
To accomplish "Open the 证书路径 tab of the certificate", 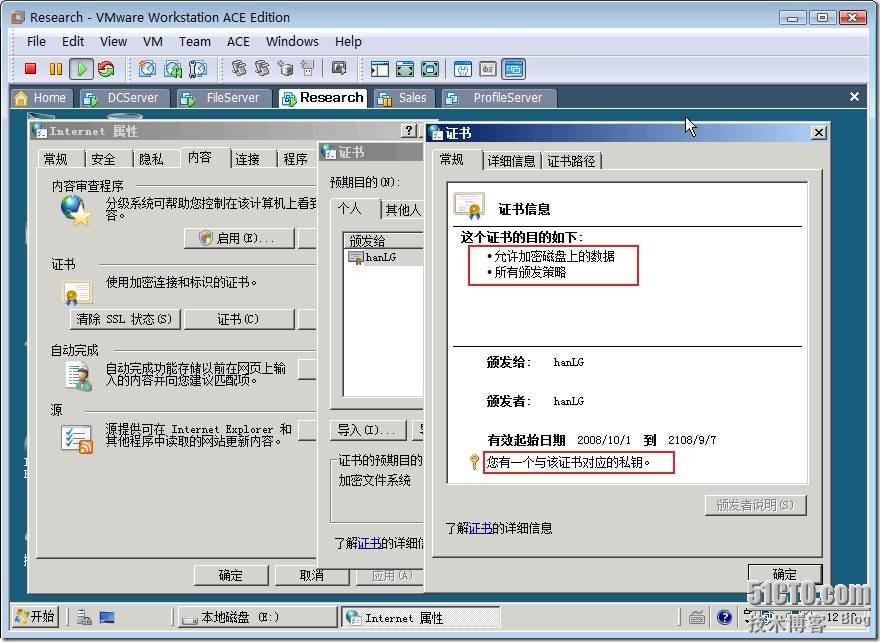I will click(571, 161).
